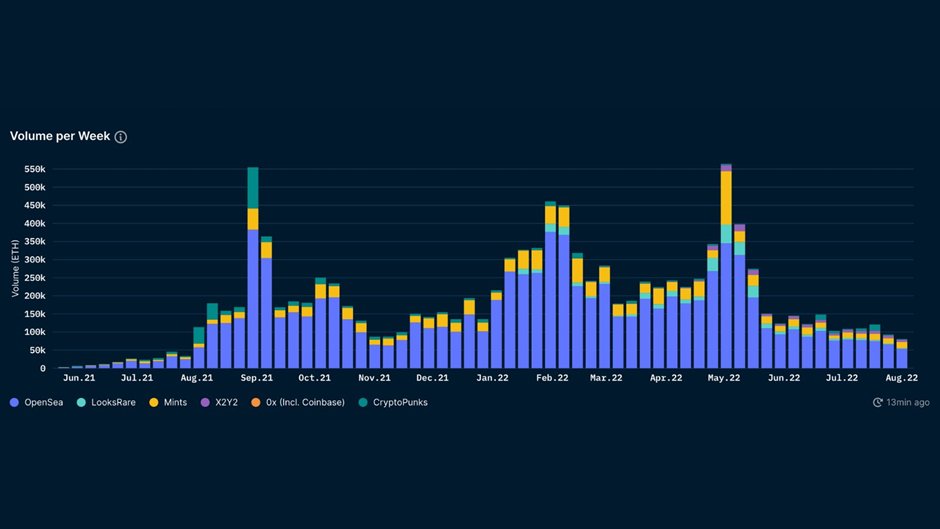Image resolution: width=940 pixels, height=529 pixels.
Task: Click the 250k y-axis label
Action: 35,278
